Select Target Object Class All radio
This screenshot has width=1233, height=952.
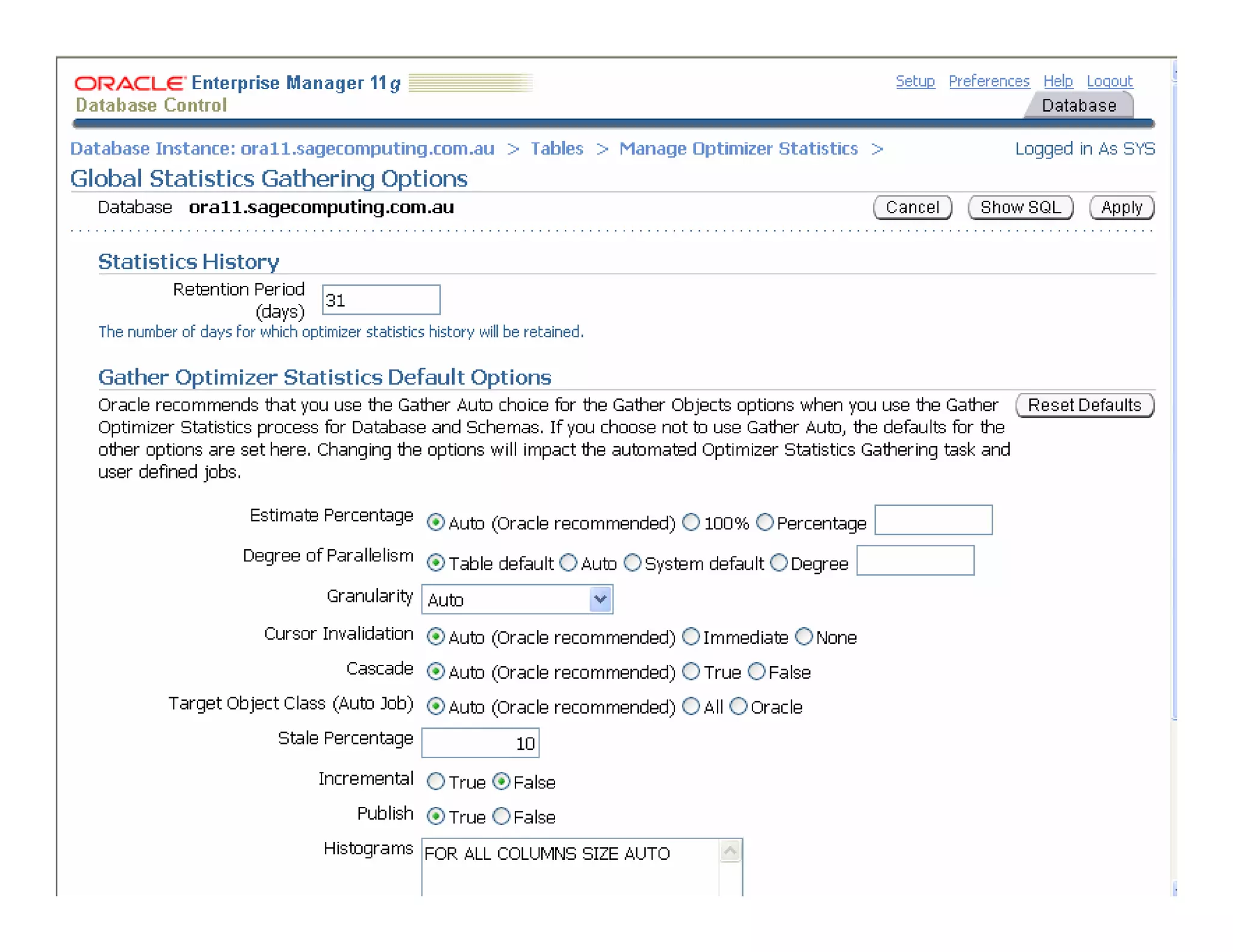[691, 706]
